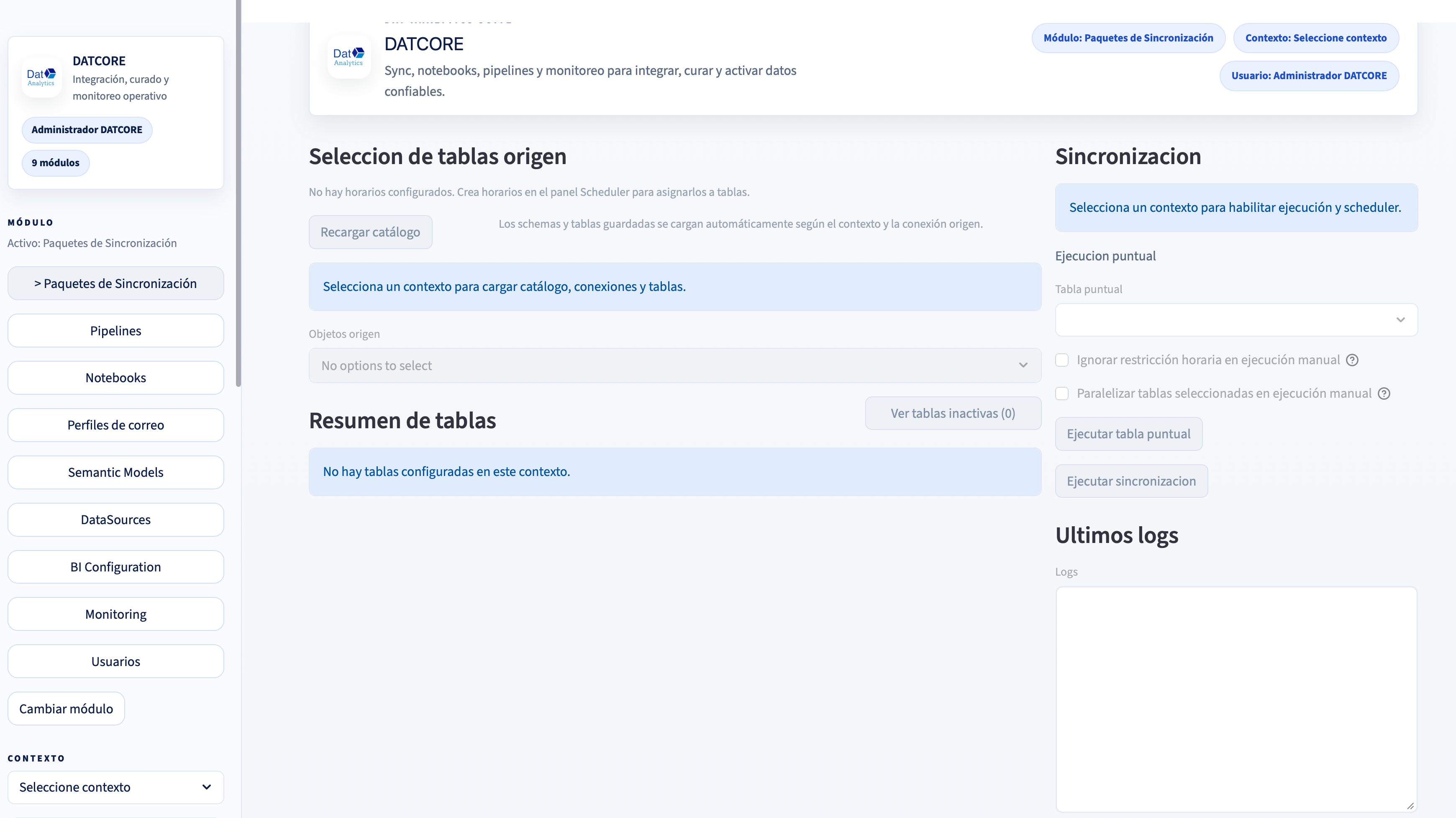Open the Usuarios module

[x=116, y=661]
